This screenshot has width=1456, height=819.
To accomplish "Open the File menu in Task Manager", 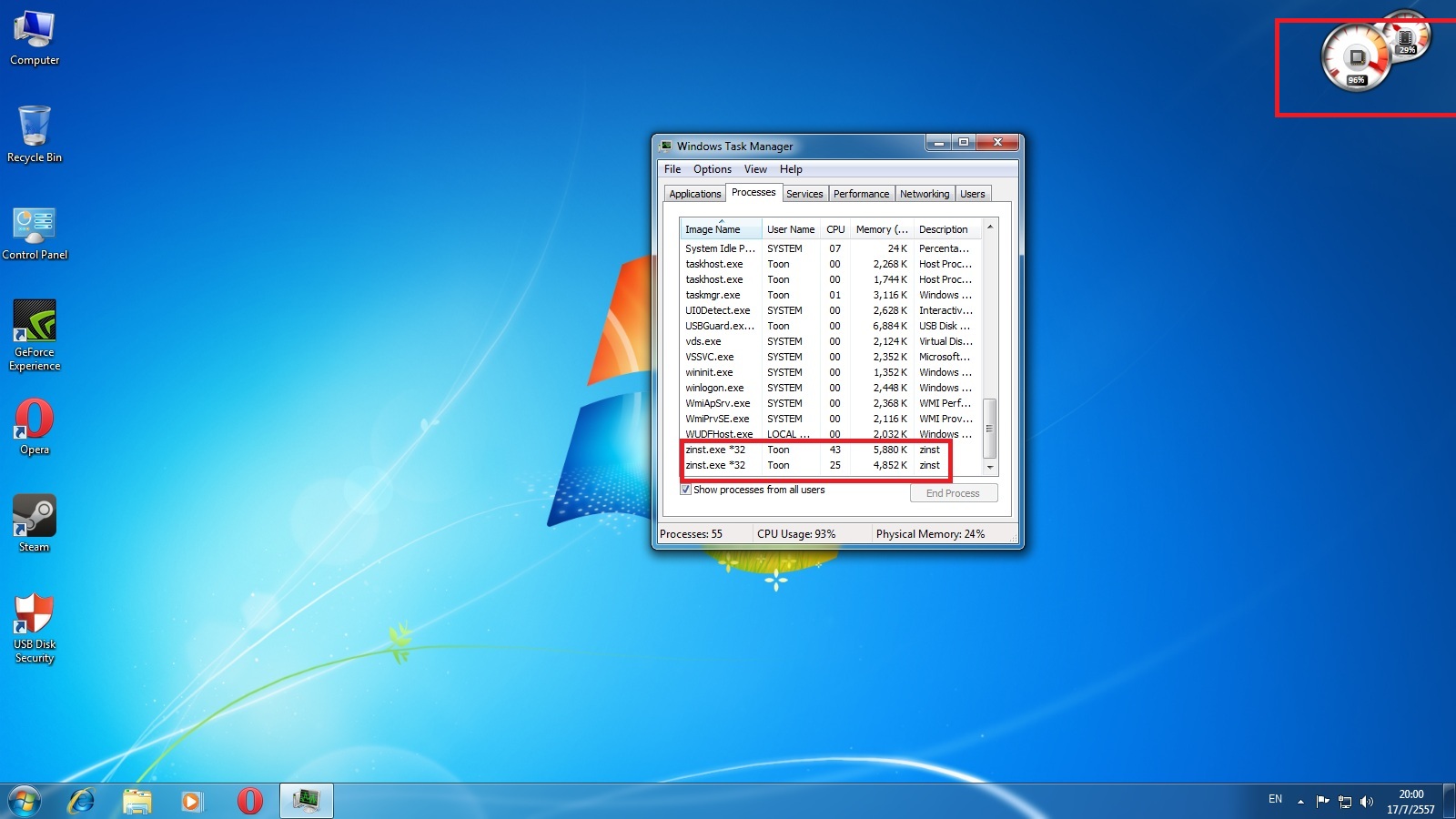I will (672, 169).
